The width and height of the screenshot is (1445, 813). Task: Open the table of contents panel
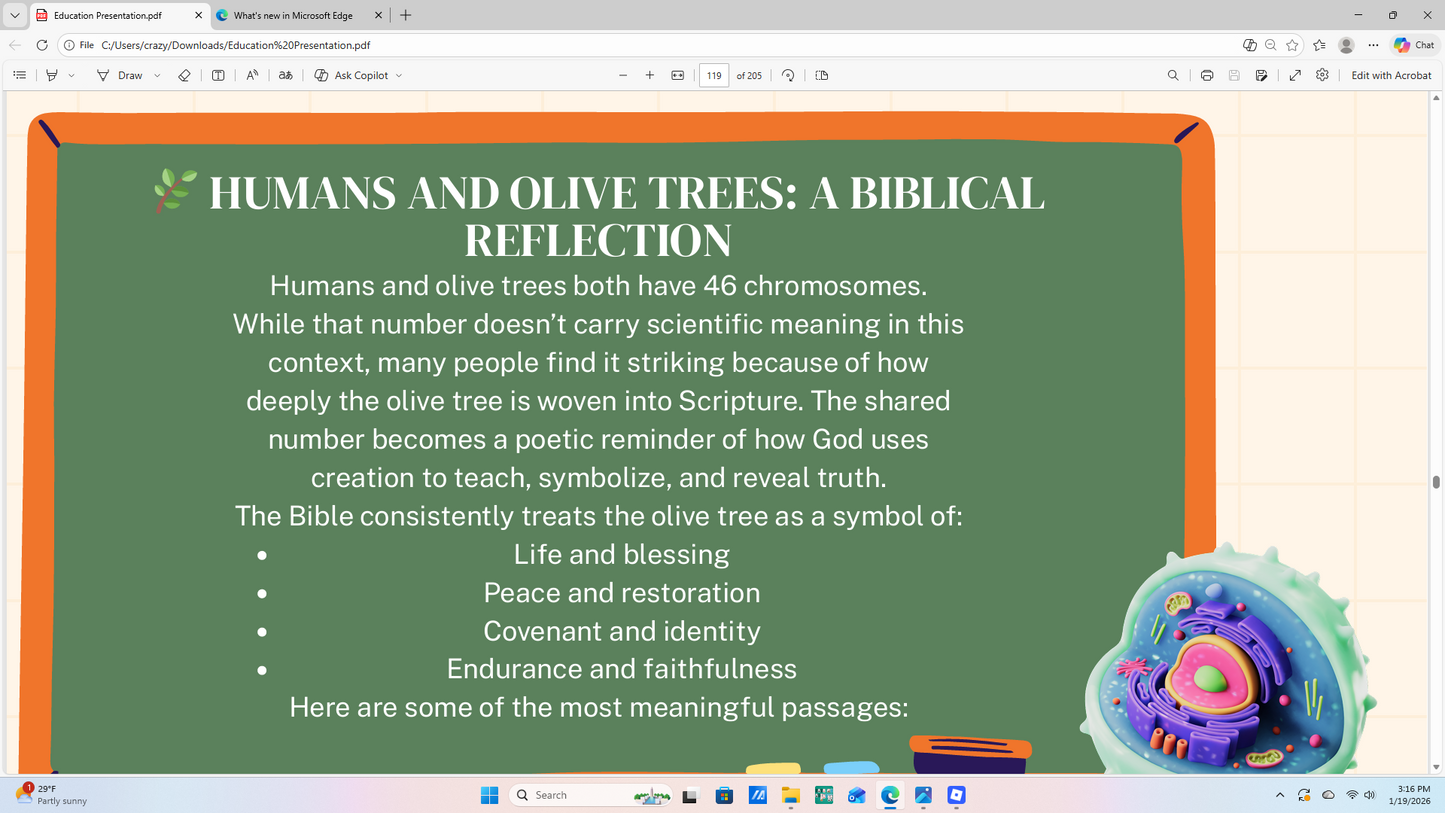19,75
